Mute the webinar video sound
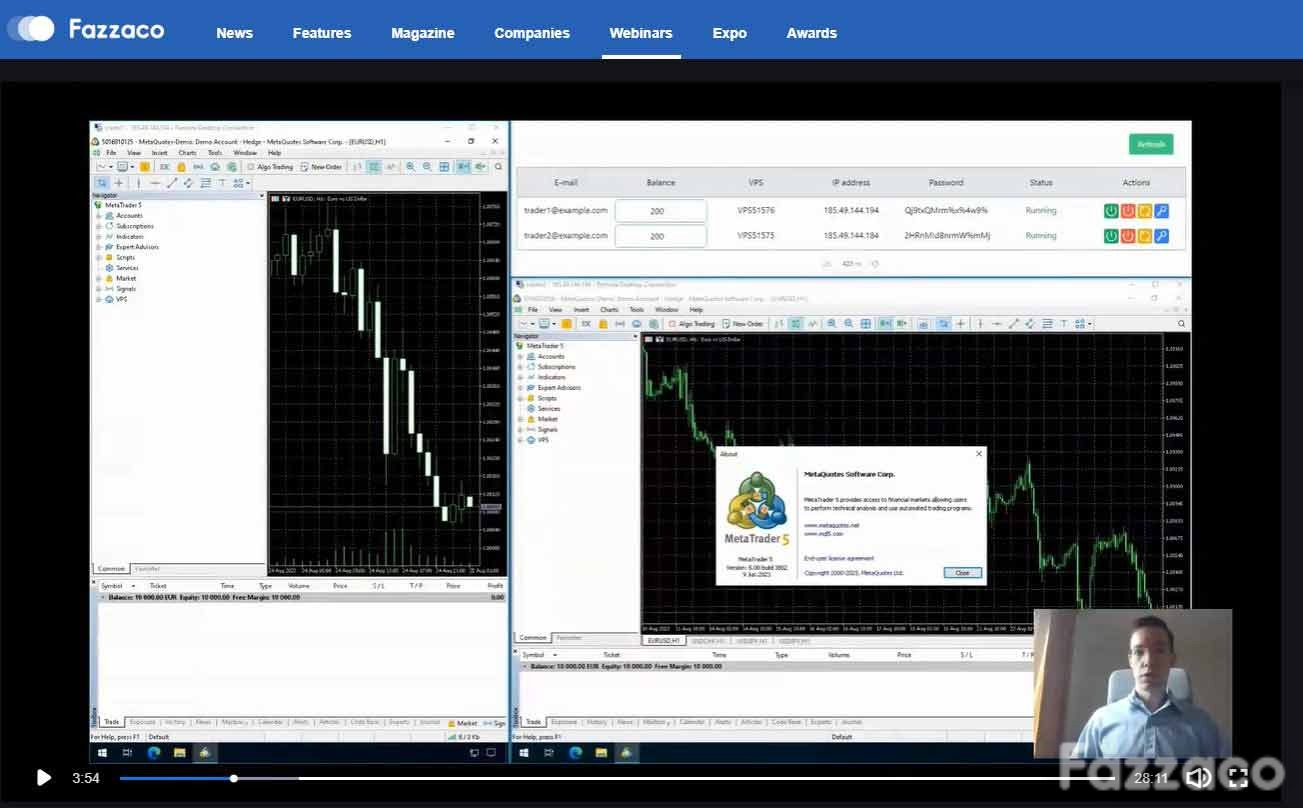Image resolution: width=1303 pixels, height=808 pixels. tap(1198, 777)
